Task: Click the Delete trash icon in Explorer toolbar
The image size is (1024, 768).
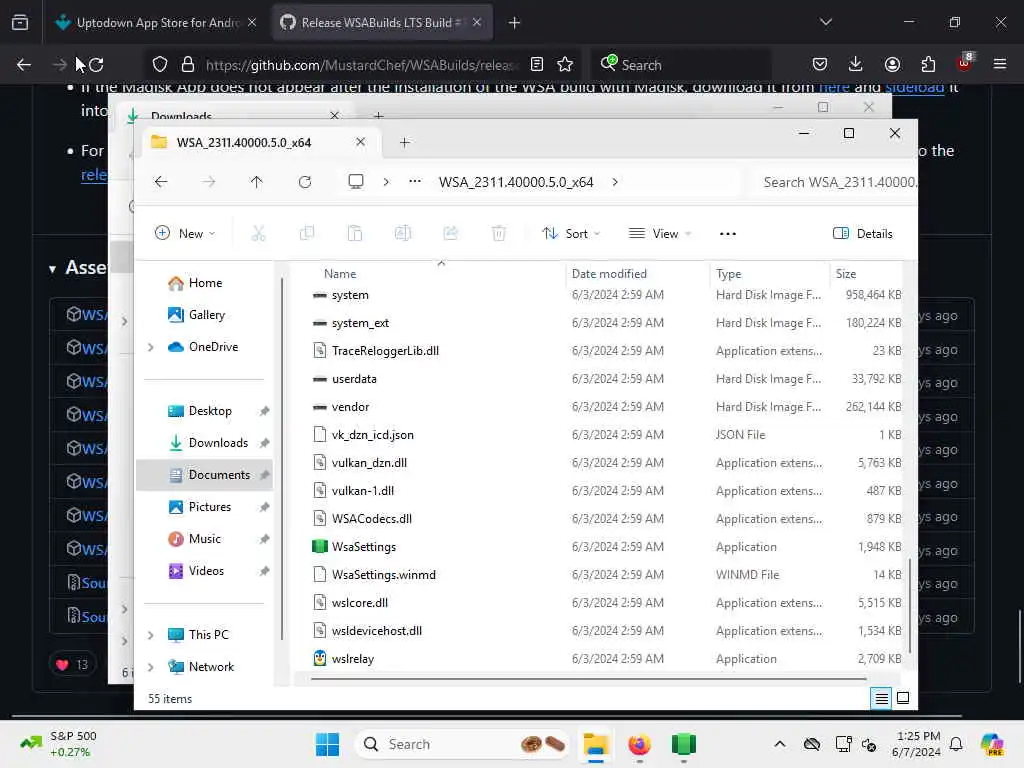Action: (x=499, y=233)
